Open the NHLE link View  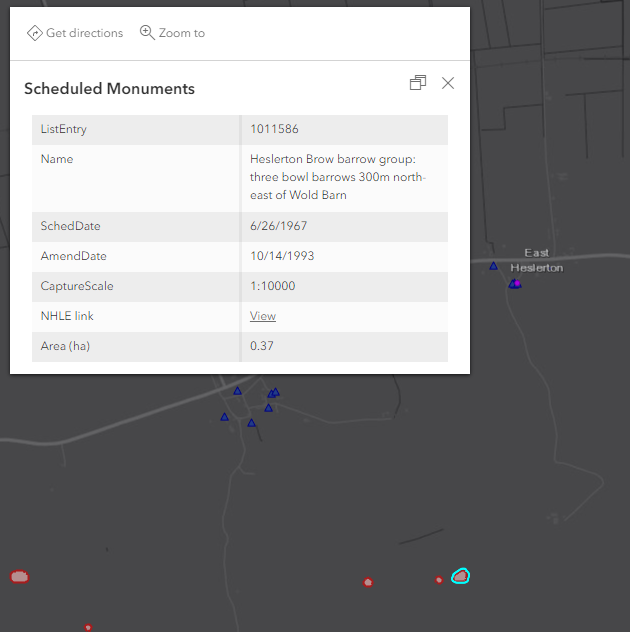click(263, 316)
